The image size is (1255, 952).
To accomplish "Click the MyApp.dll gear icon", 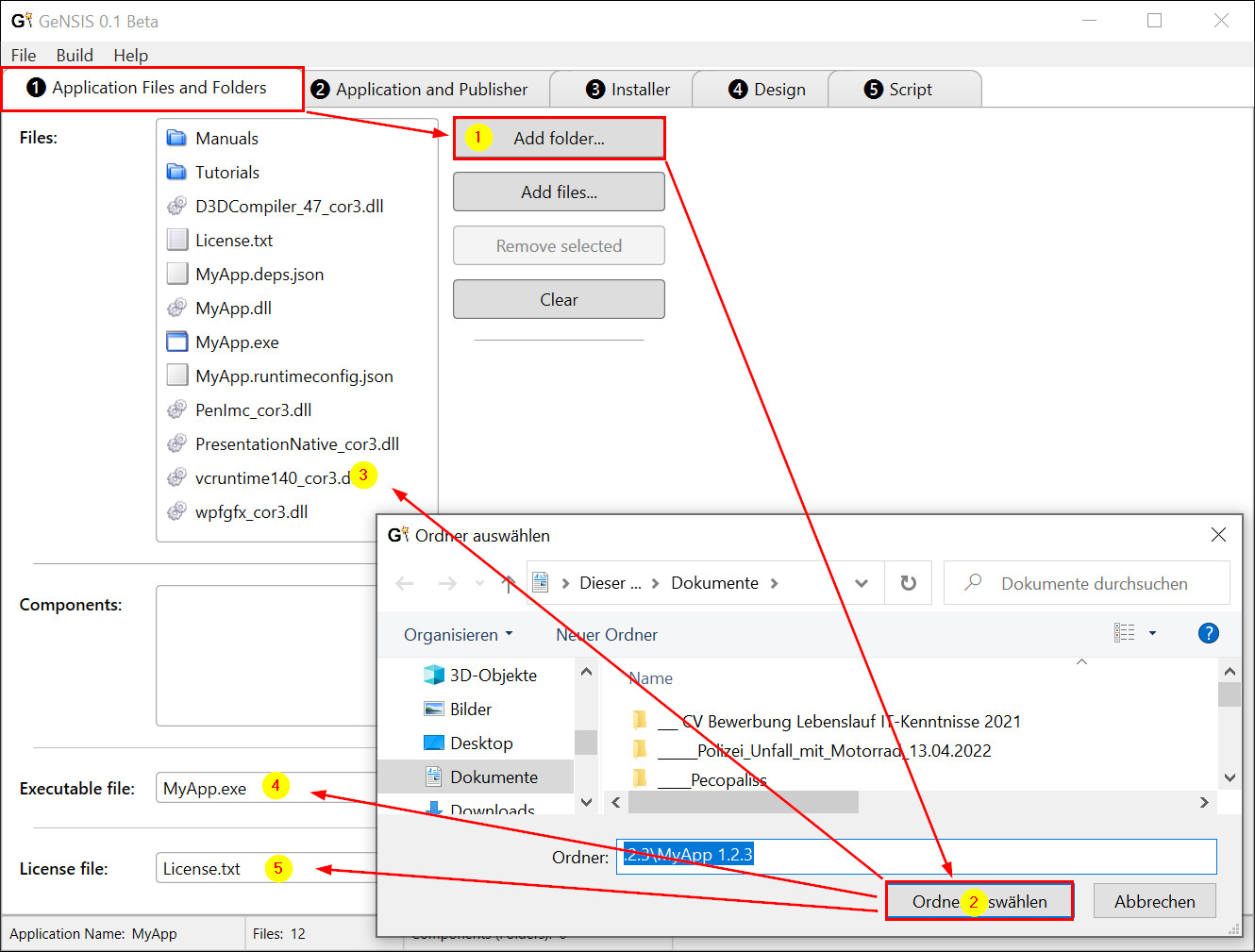I will coord(176,309).
